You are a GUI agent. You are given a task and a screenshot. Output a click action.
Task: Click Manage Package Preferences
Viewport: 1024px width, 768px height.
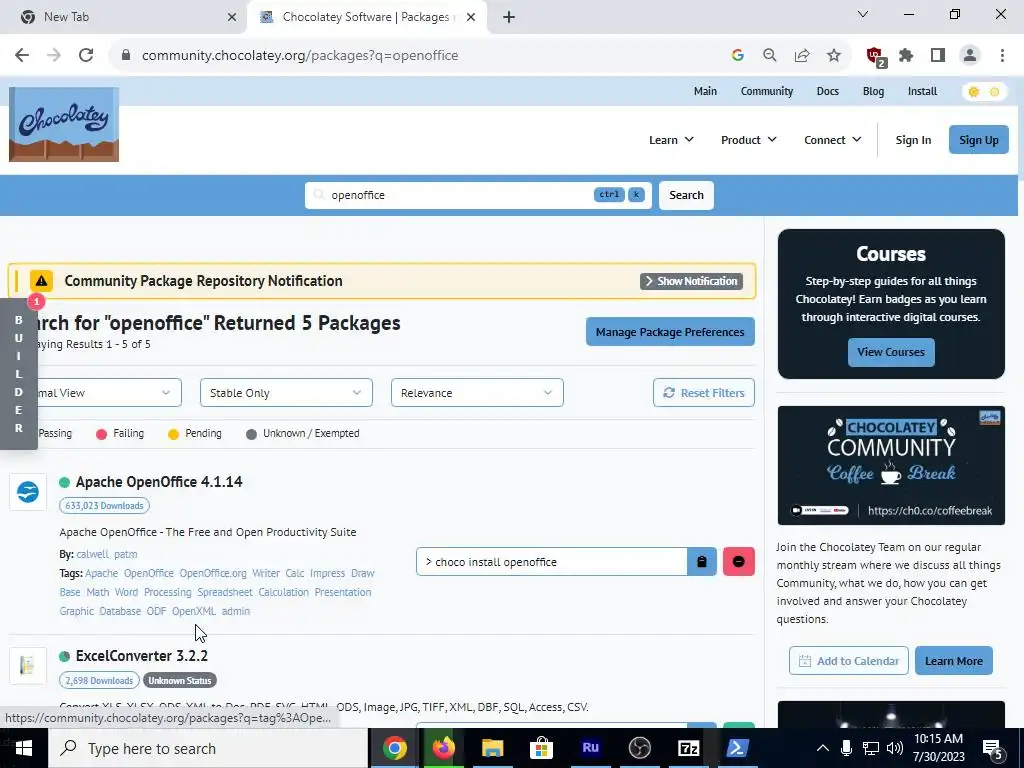(670, 332)
